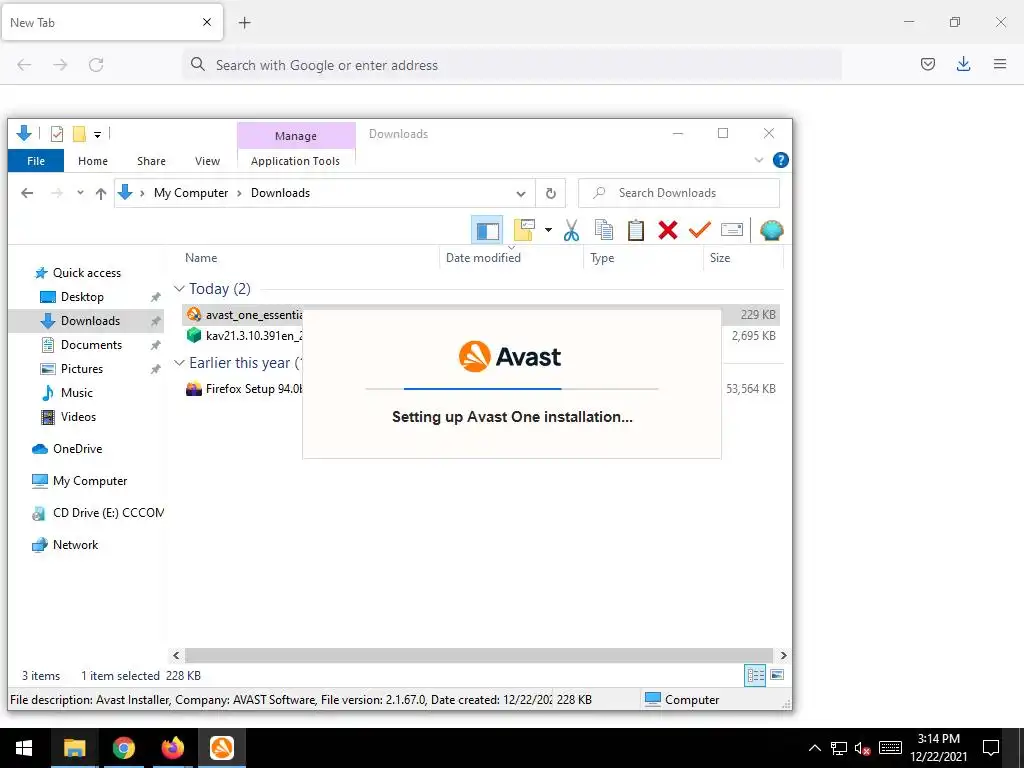Sort by Type column header
This screenshot has height=768, width=1024.
tap(602, 257)
